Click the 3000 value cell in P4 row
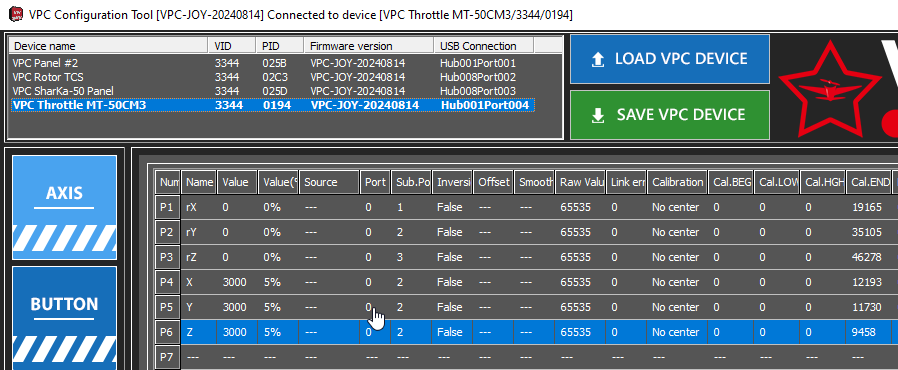Image resolution: width=898 pixels, height=370 pixels. tap(237, 282)
